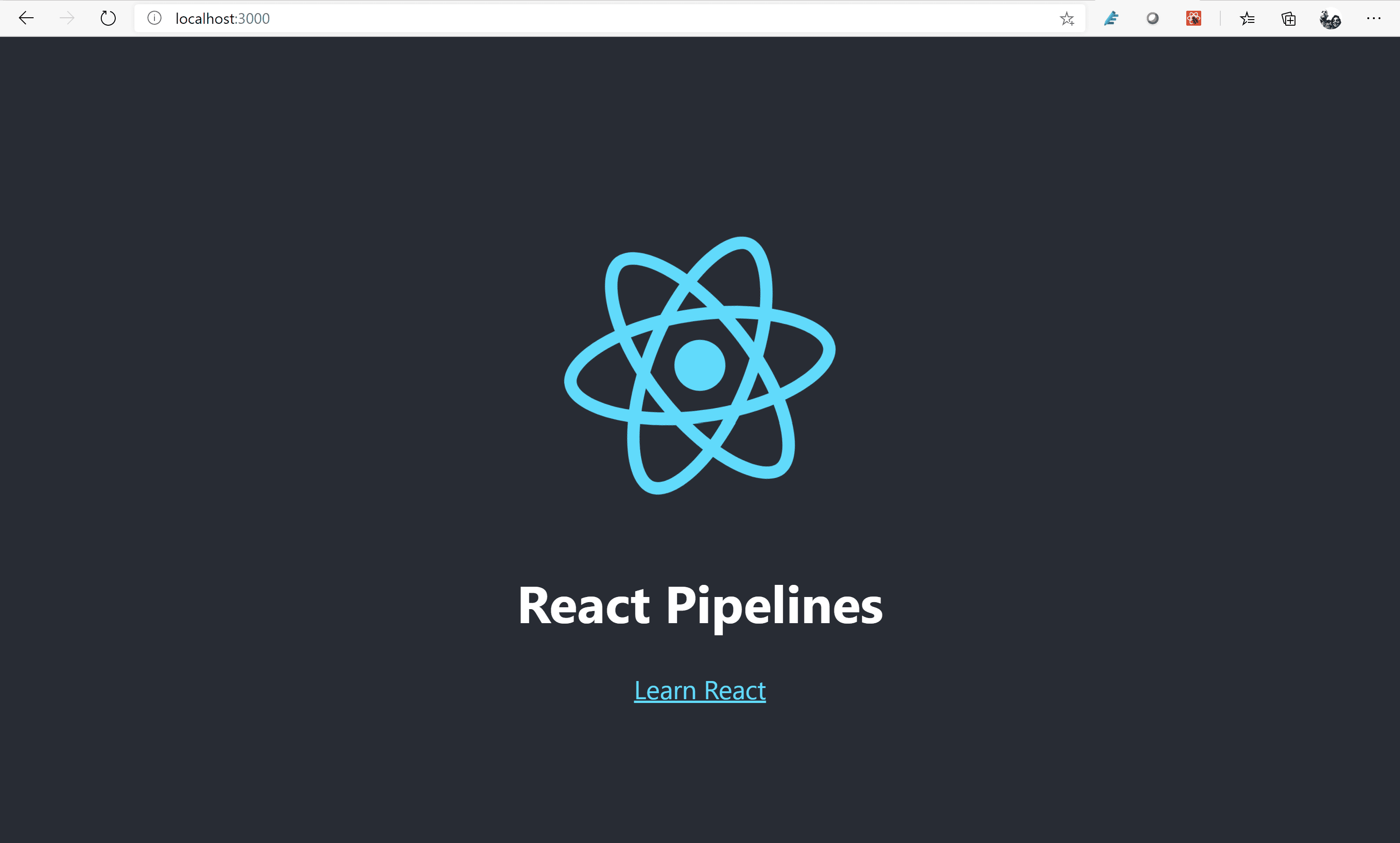Click the dark page background below the link
Viewport: 1400px width, 843px height.
(700, 784)
